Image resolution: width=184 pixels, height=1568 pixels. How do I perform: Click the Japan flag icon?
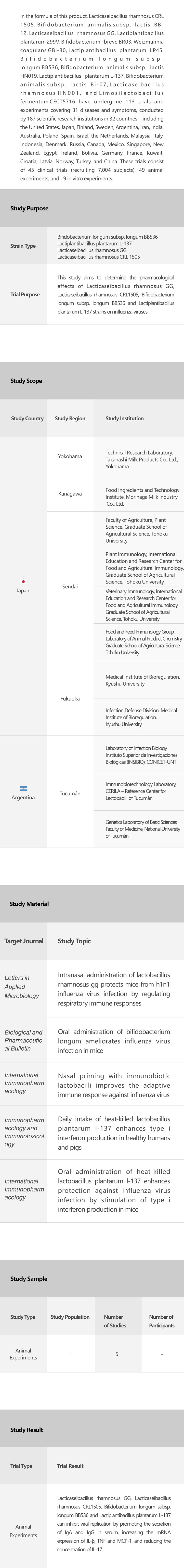point(23,581)
